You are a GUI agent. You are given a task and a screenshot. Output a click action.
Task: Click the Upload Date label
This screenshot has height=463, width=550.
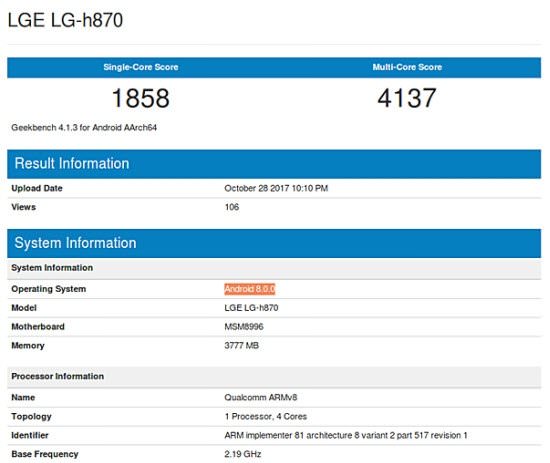(37, 188)
